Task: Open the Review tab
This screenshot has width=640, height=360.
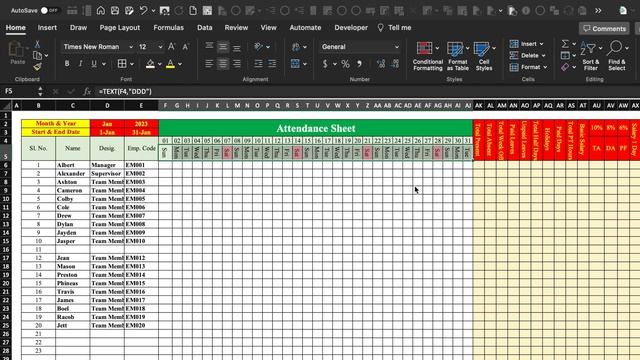Action: pos(236,28)
